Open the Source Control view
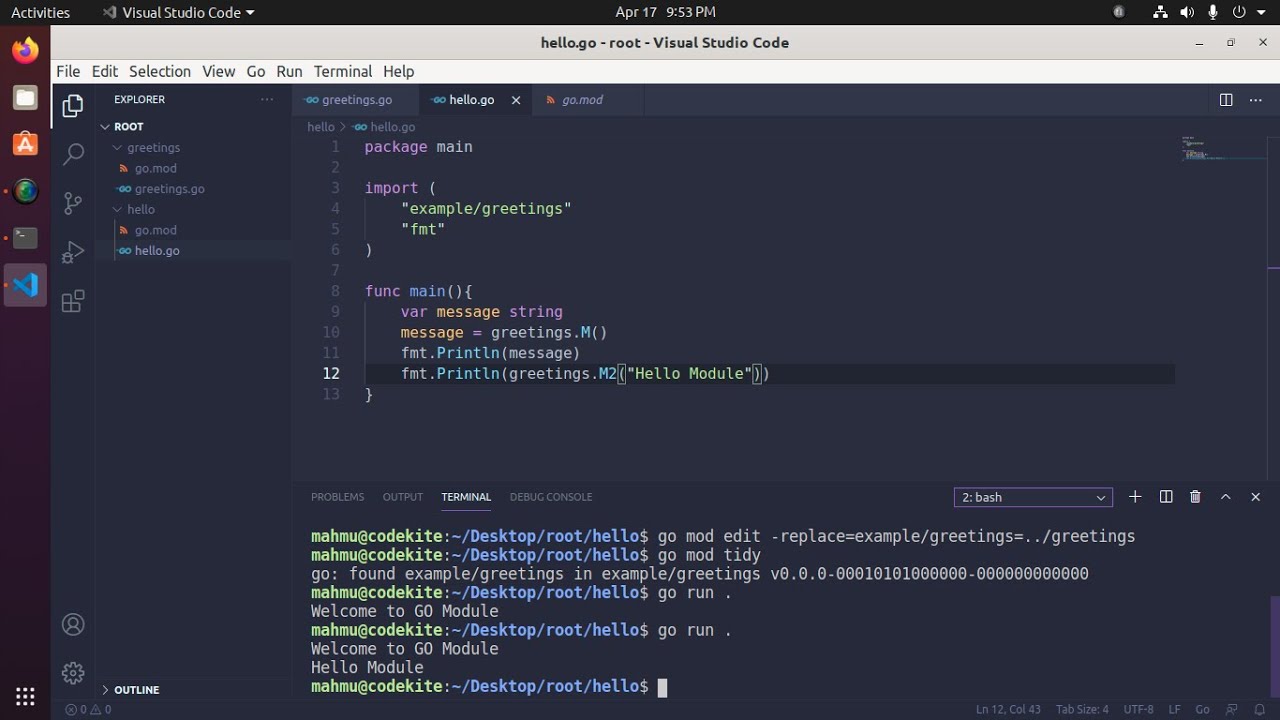 click(73, 203)
